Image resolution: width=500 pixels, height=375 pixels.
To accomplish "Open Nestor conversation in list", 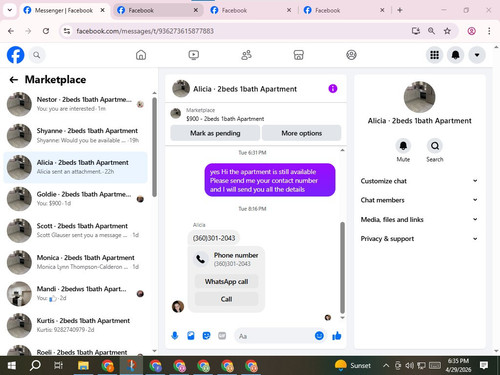I will coord(76,104).
